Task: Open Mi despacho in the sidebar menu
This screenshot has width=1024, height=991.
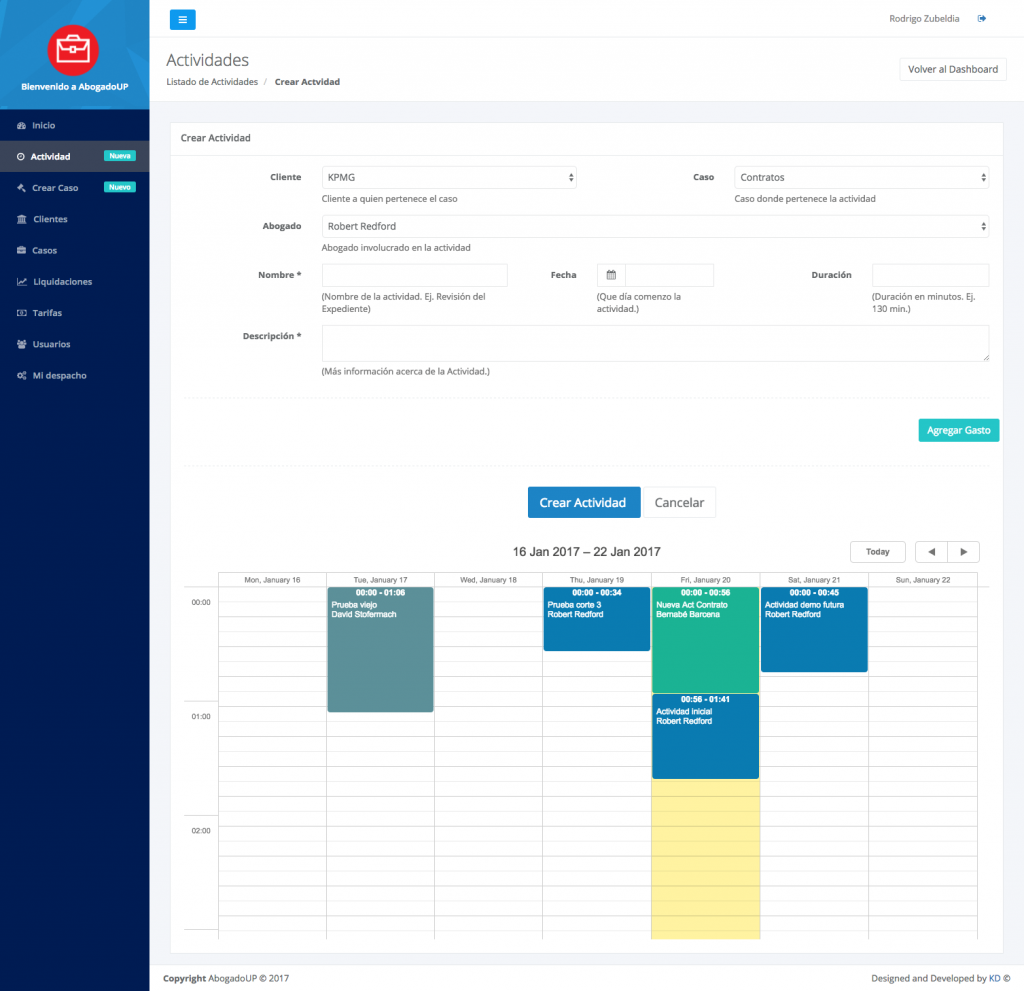Action: [74, 376]
